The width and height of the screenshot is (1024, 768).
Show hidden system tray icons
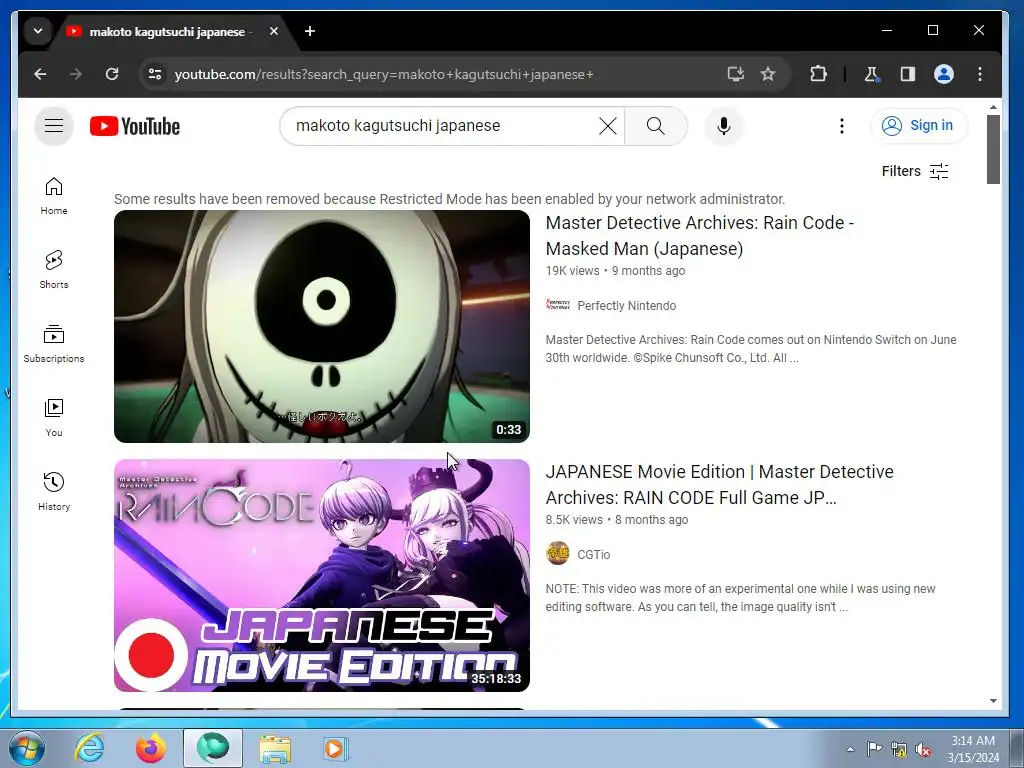tap(850, 749)
